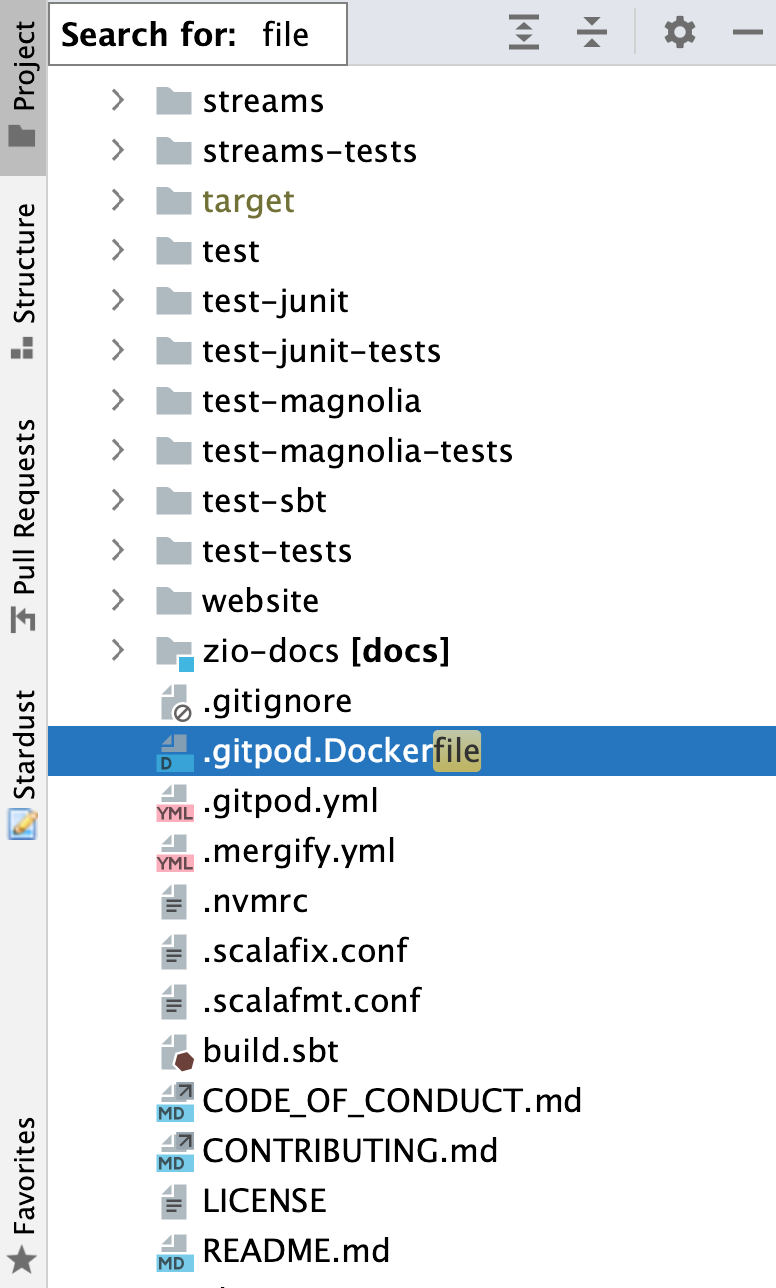Image resolution: width=776 pixels, height=1288 pixels.
Task: Hide the Project tool window
Action: click(747, 35)
